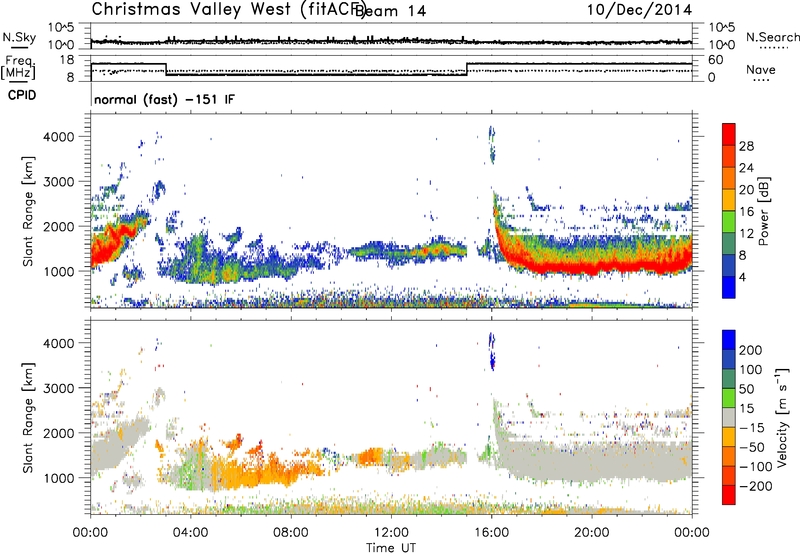Click the 20:00 time axis label
The height and width of the screenshot is (554, 800).
(x=591, y=533)
